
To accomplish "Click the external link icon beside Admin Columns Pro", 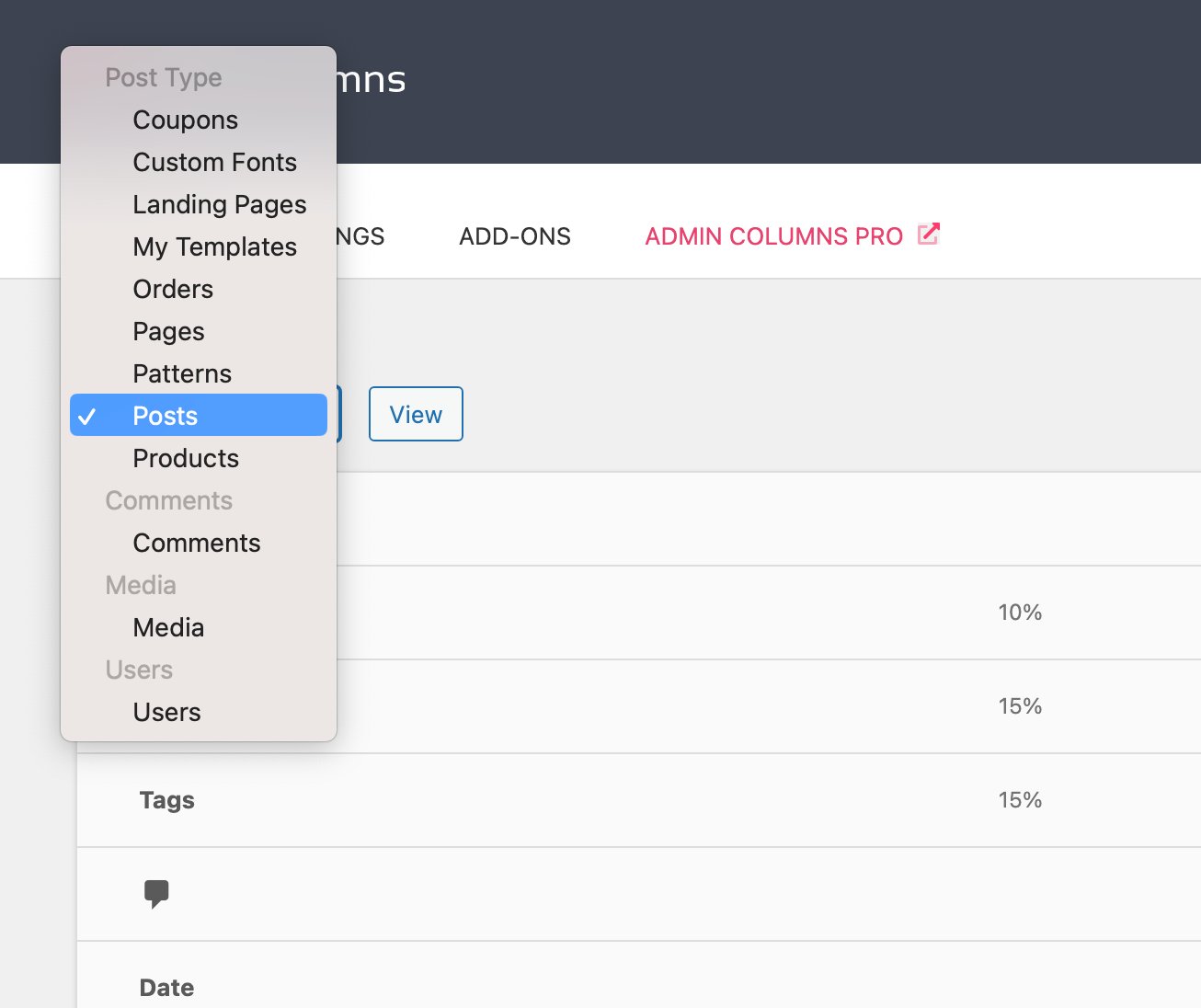I will pos(929,235).
